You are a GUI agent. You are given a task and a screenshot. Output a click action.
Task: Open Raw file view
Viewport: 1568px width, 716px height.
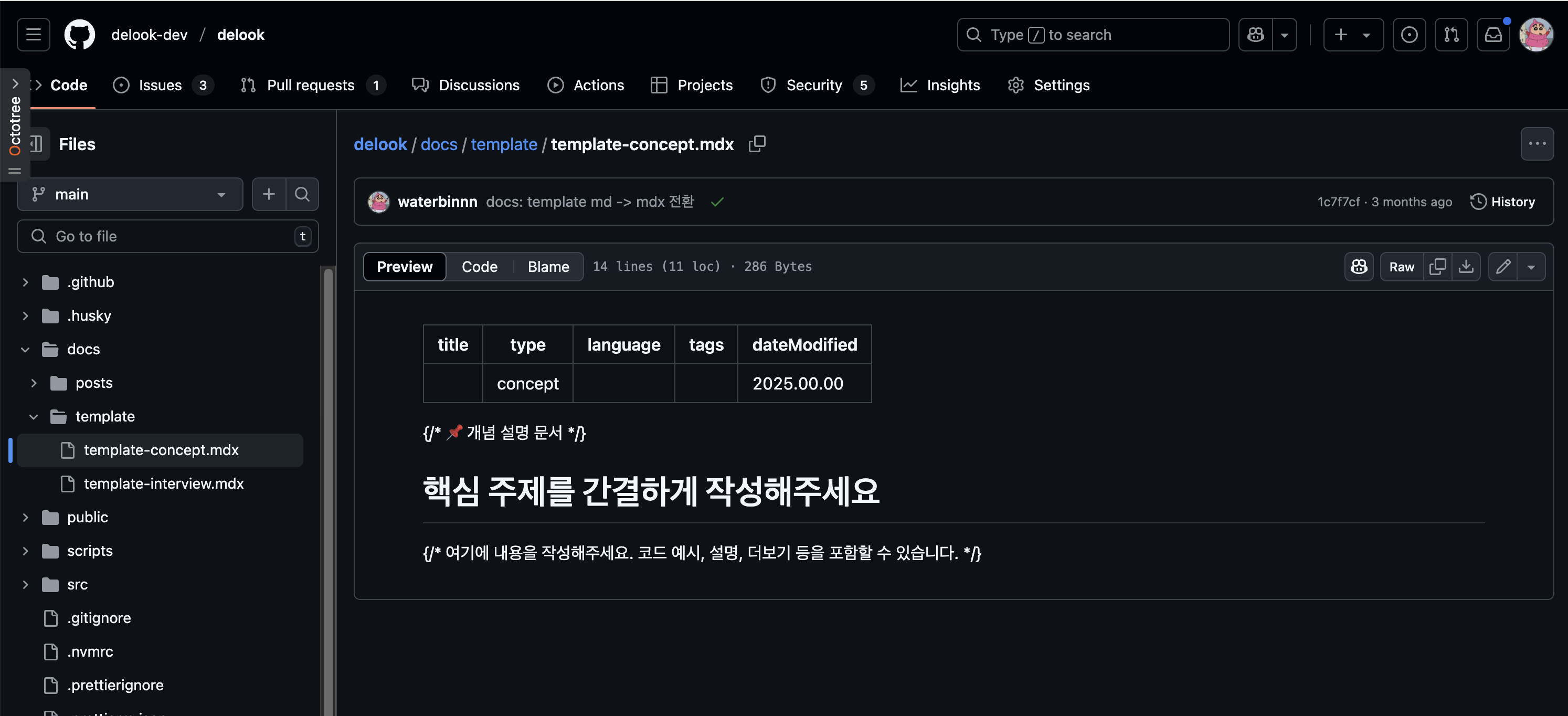tap(1401, 267)
